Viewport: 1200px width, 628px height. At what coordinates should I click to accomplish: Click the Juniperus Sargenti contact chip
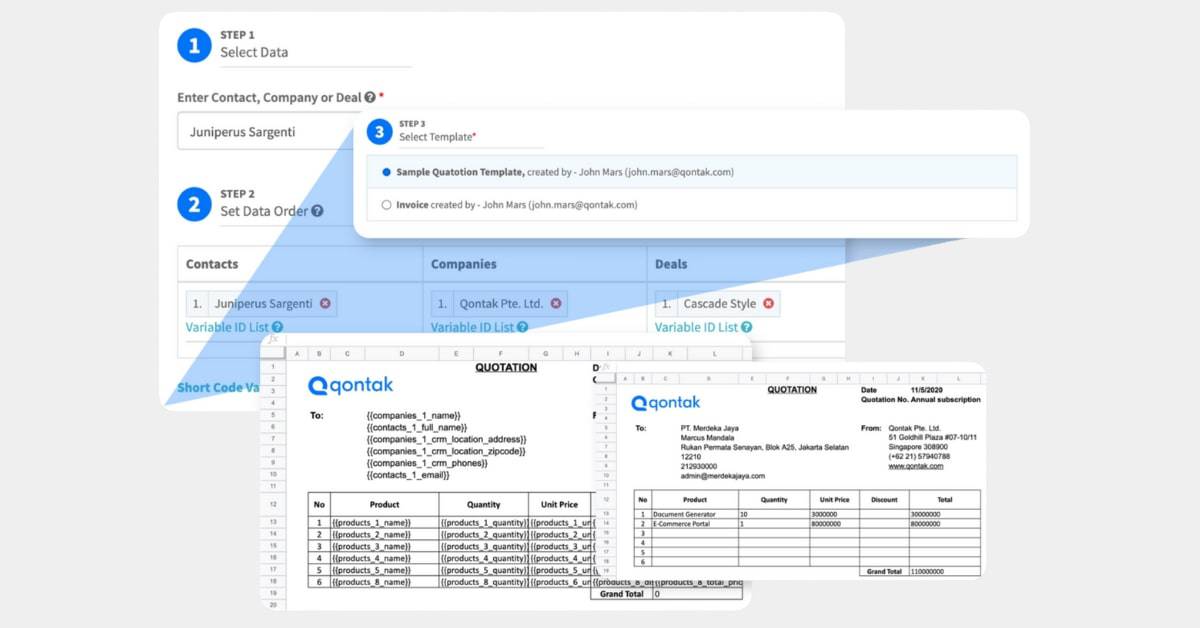262,303
